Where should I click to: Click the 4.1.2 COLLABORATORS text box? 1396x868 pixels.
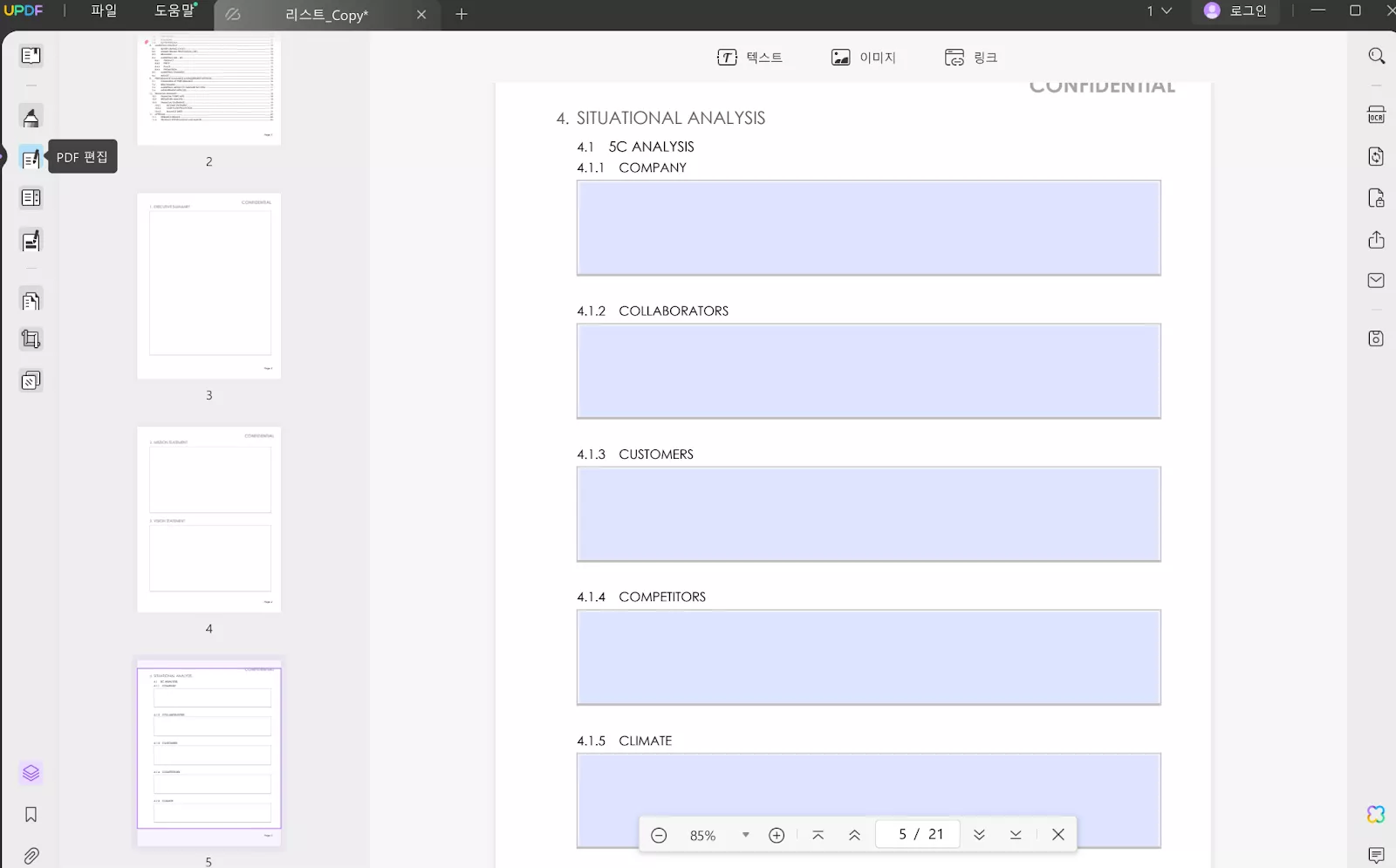(x=868, y=371)
